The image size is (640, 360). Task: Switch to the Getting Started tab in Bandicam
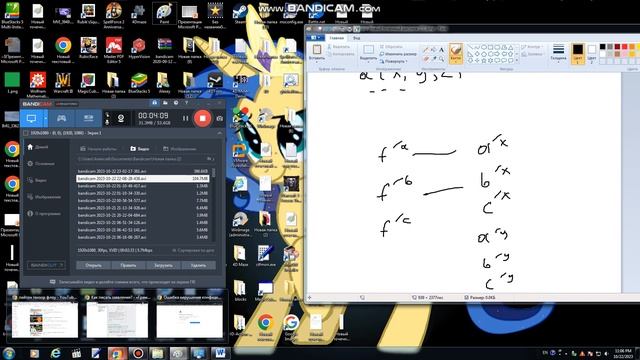click(98, 149)
